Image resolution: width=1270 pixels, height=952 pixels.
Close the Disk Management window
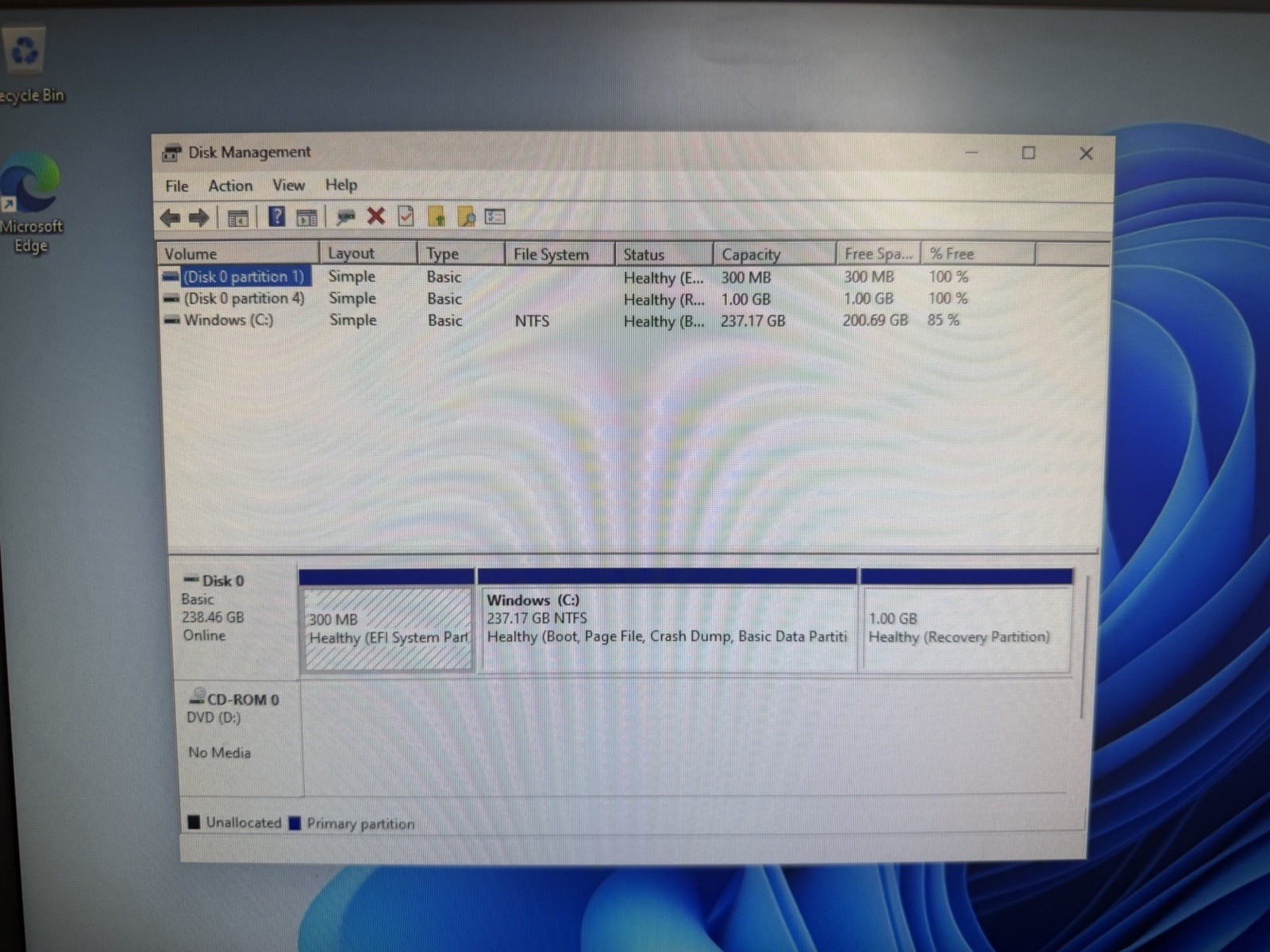click(x=1086, y=154)
